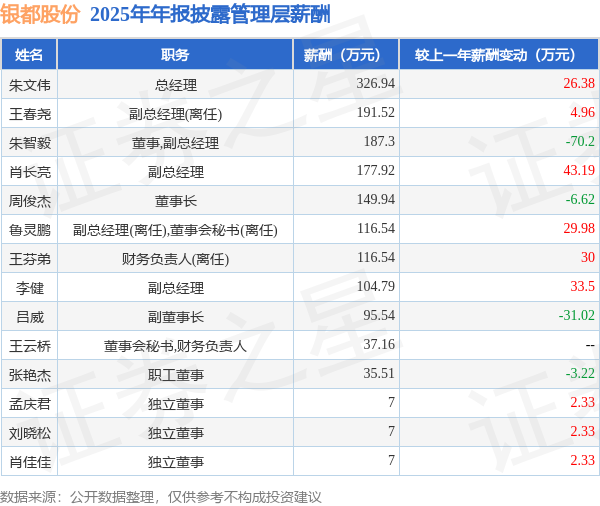Select the 财务负责人(离任) position cell
This screenshot has height=506, width=600.
click(176, 259)
